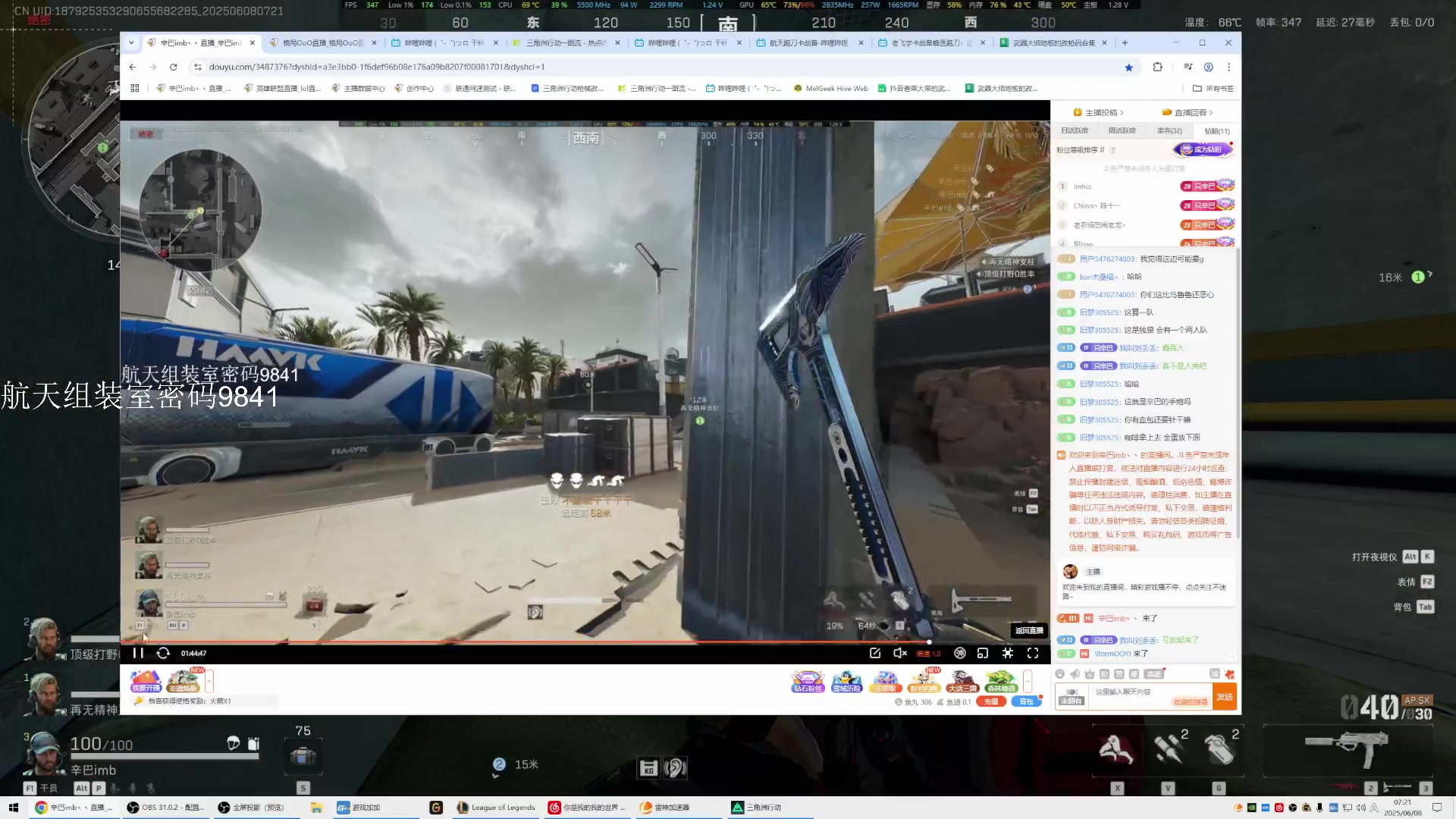Image resolution: width=1456 pixels, height=819 pixels.
Task: Open the 主播投稿 link
Action: pos(1099,112)
